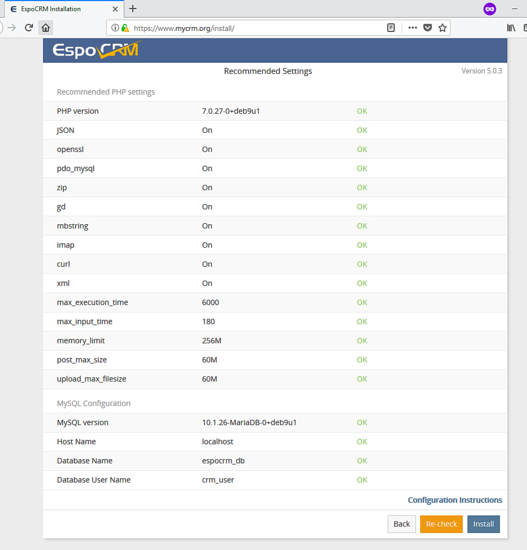Reload the page with the refresh icon
This screenshot has width=527, height=550.
coord(29,28)
